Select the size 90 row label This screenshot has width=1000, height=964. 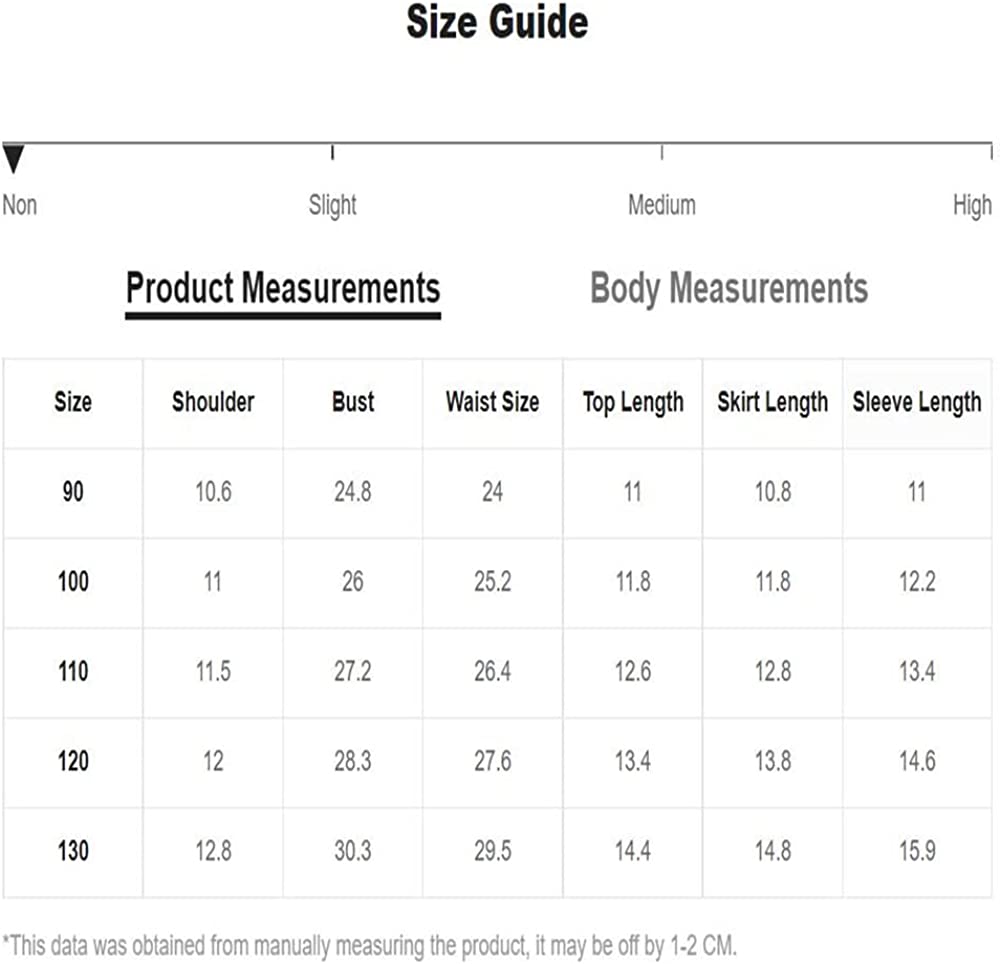tap(73, 492)
